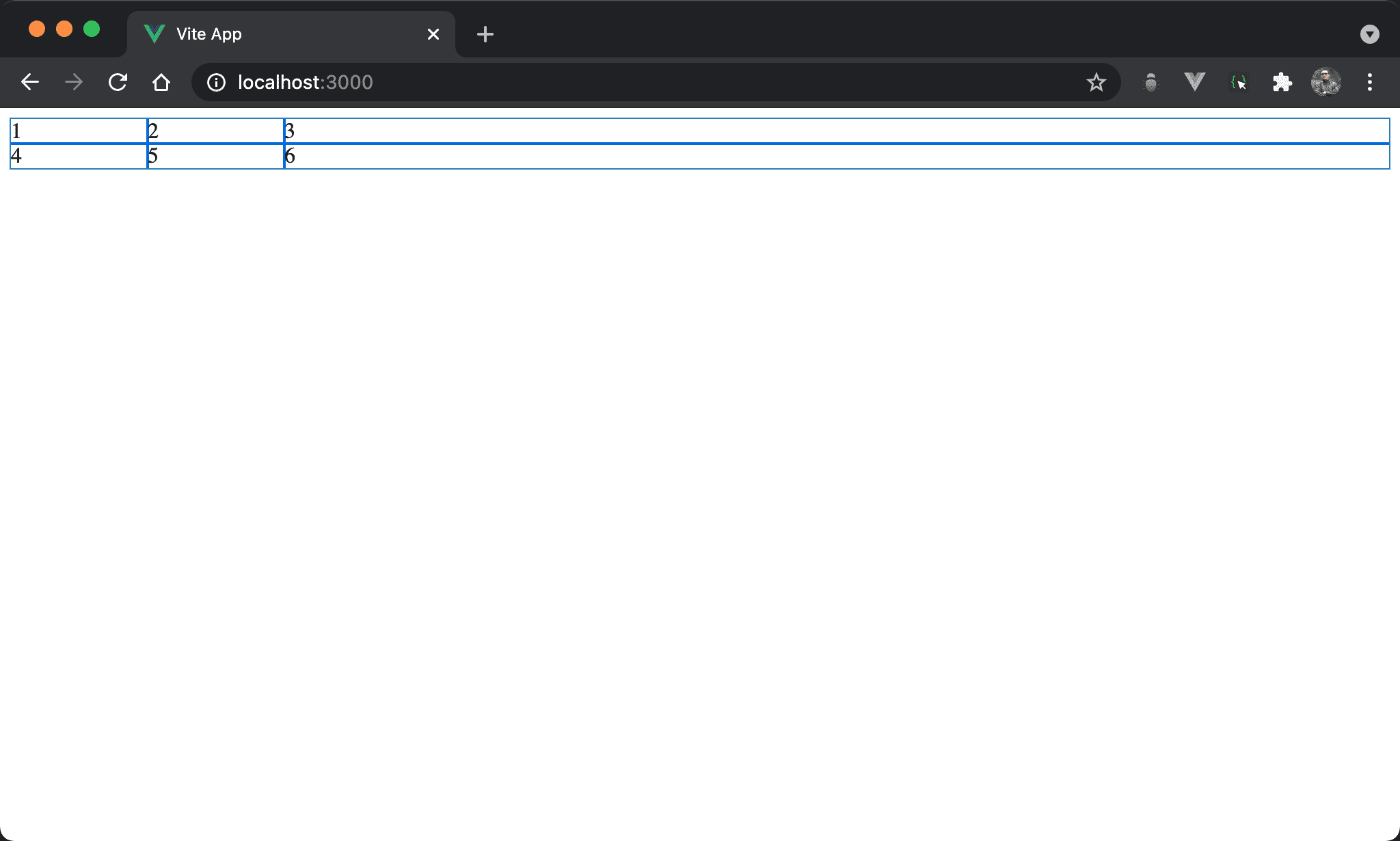Click grid cell containing 5
The width and height of the screenshot is (1400, 841).
pyautogui.click(x=215, y=156)
